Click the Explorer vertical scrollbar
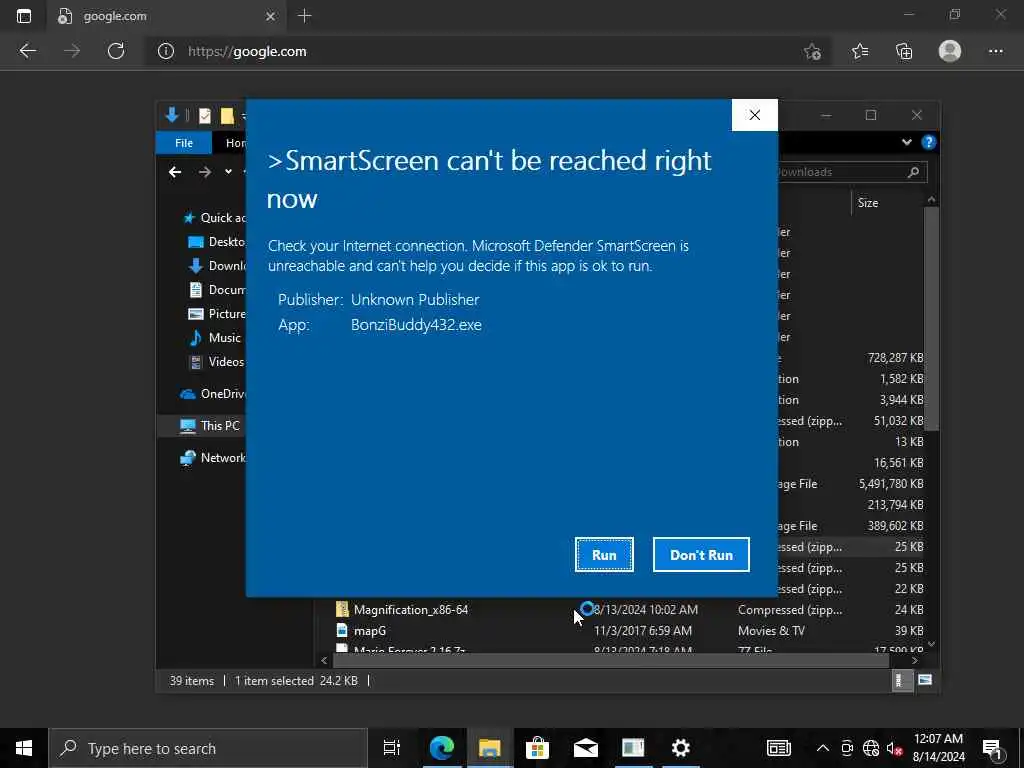Viewport: 1024px width, 768px height. [x=932, y=320]
